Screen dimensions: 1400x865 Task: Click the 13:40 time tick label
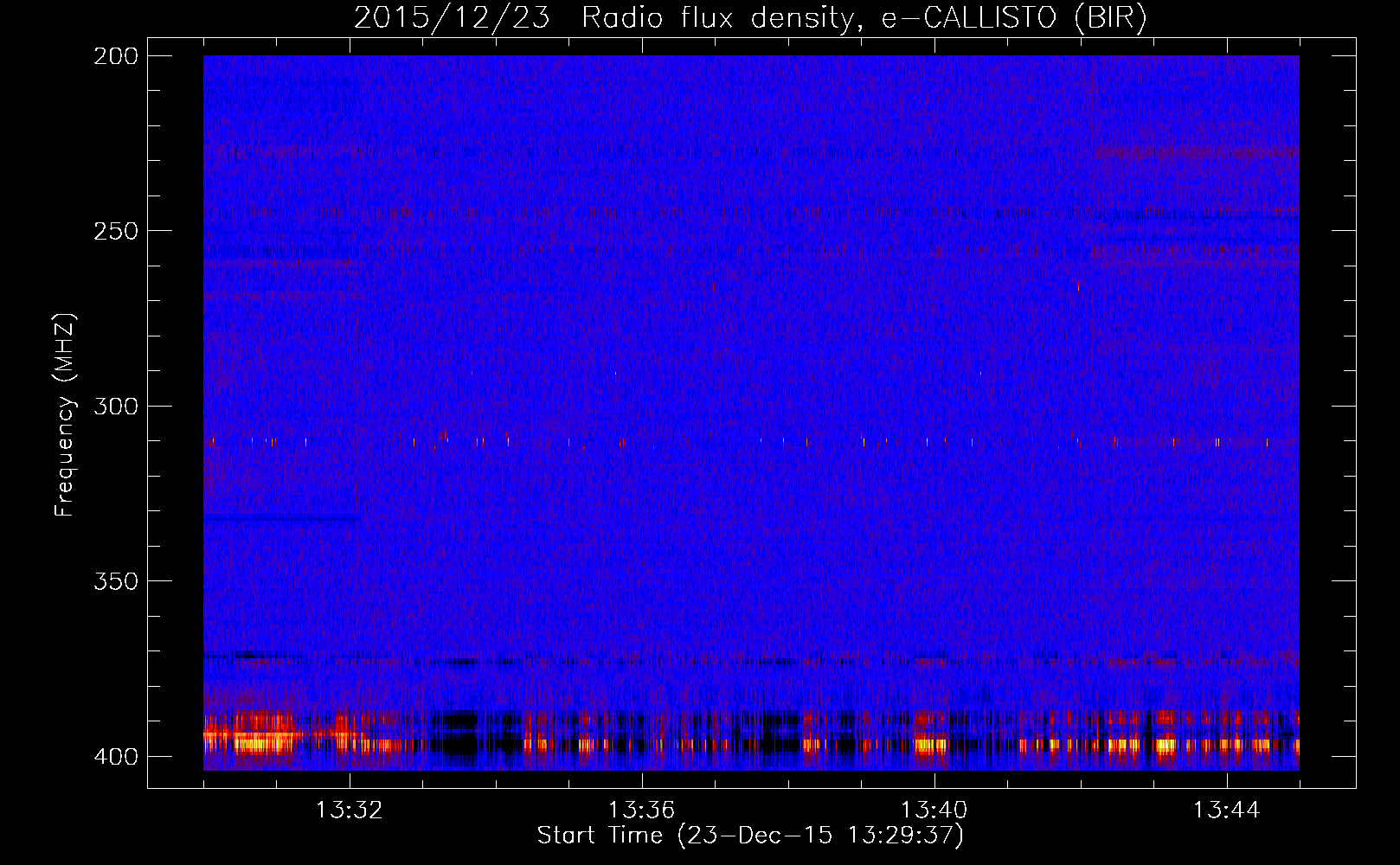(x=934, y=810)
